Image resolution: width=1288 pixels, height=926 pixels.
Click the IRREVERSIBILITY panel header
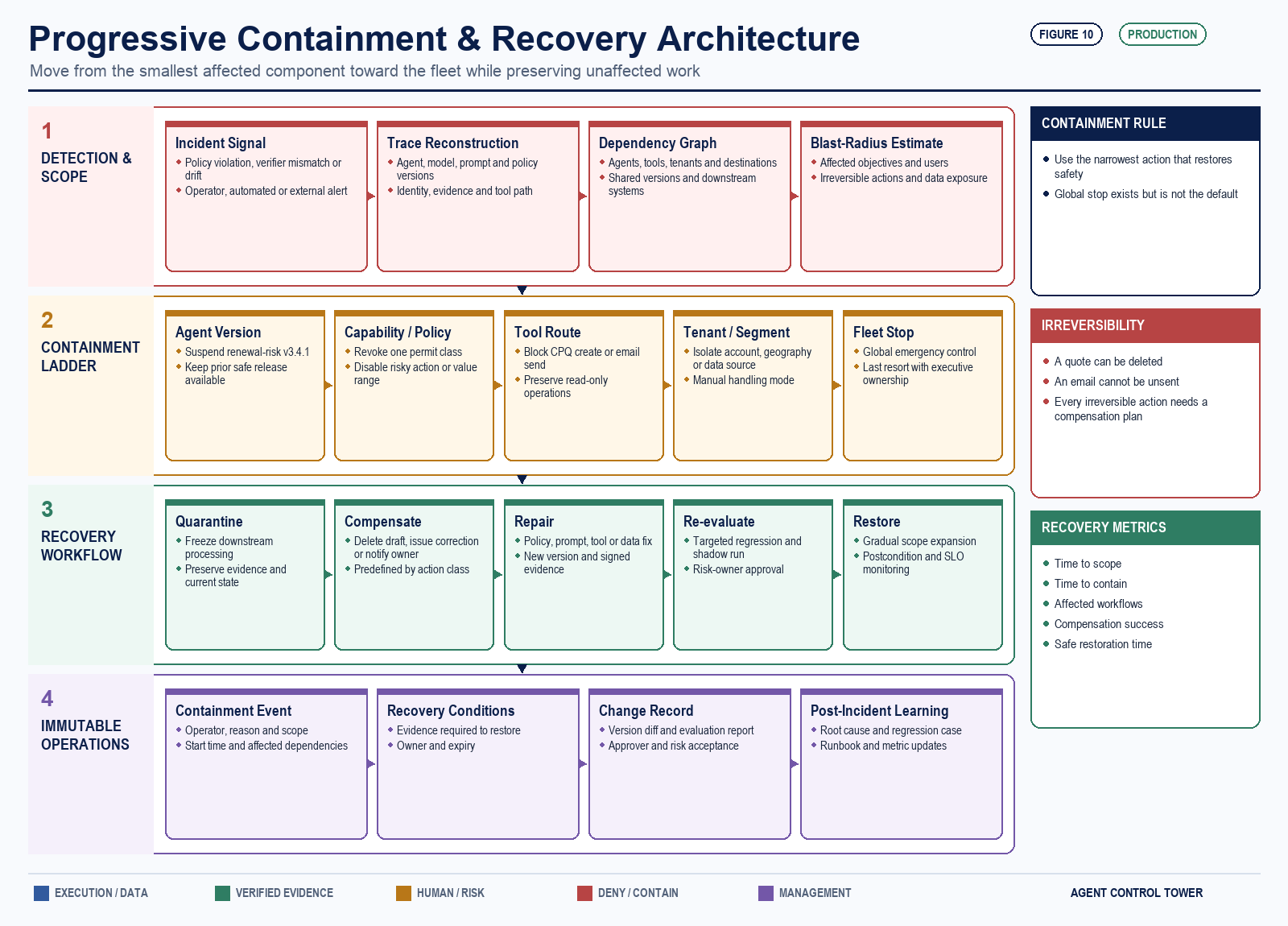[x=1146, y=325]
